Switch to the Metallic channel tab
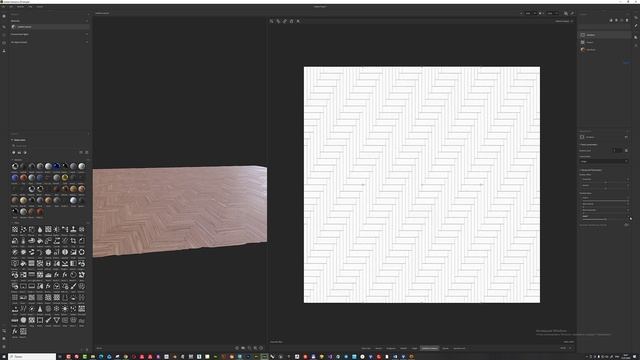Screen dimensions: 640x360 coord(403,348)
